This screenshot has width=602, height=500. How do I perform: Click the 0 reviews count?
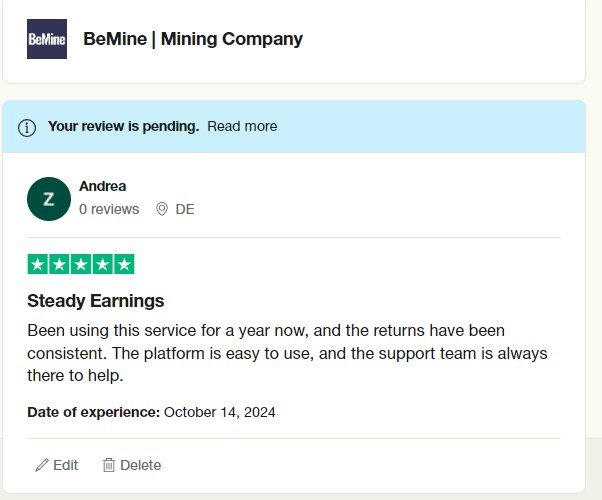tap(109, 209)
